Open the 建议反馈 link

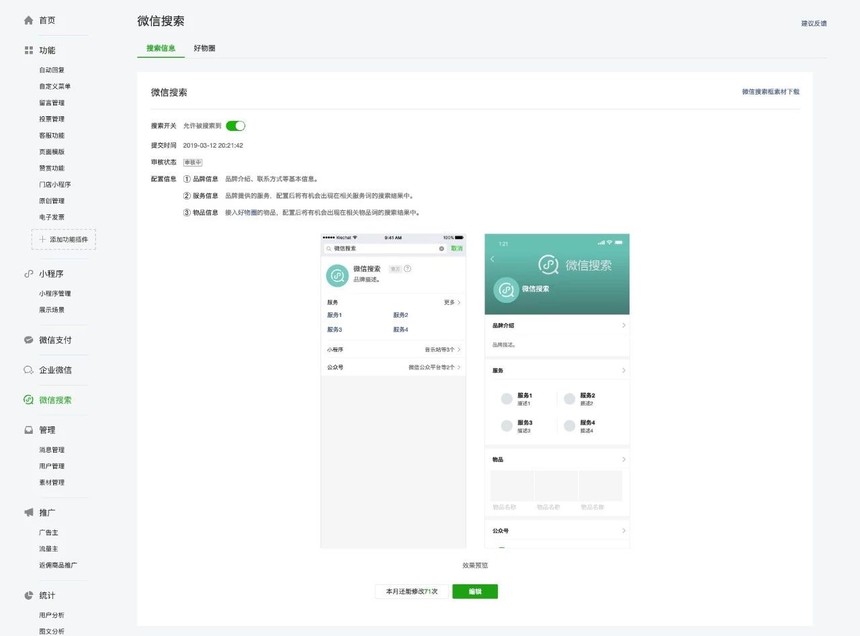pyautogui.click(x=814, y=24)
